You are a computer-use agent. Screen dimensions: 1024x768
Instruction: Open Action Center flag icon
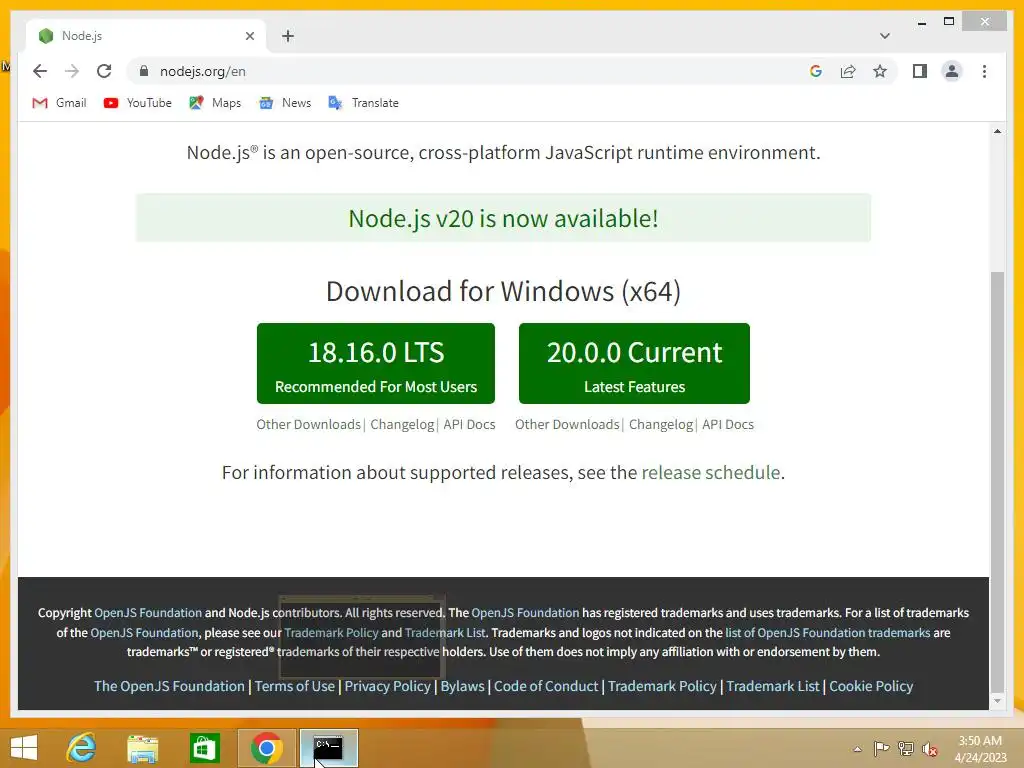(x=881, y=748)
